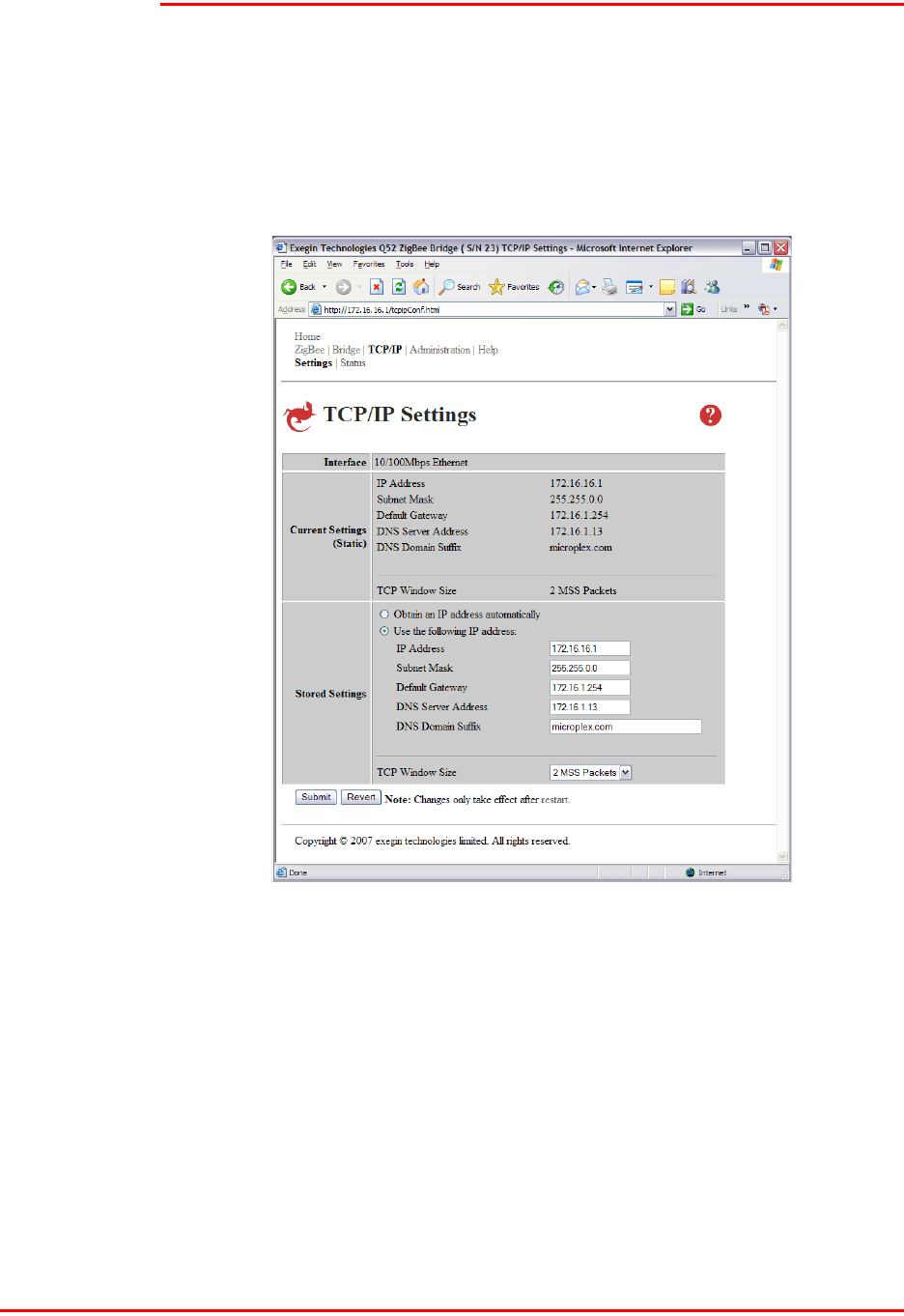The image size is (904, 1316).
Task: Click the Exegin red lizard logo
Action: tap(299, 416)
